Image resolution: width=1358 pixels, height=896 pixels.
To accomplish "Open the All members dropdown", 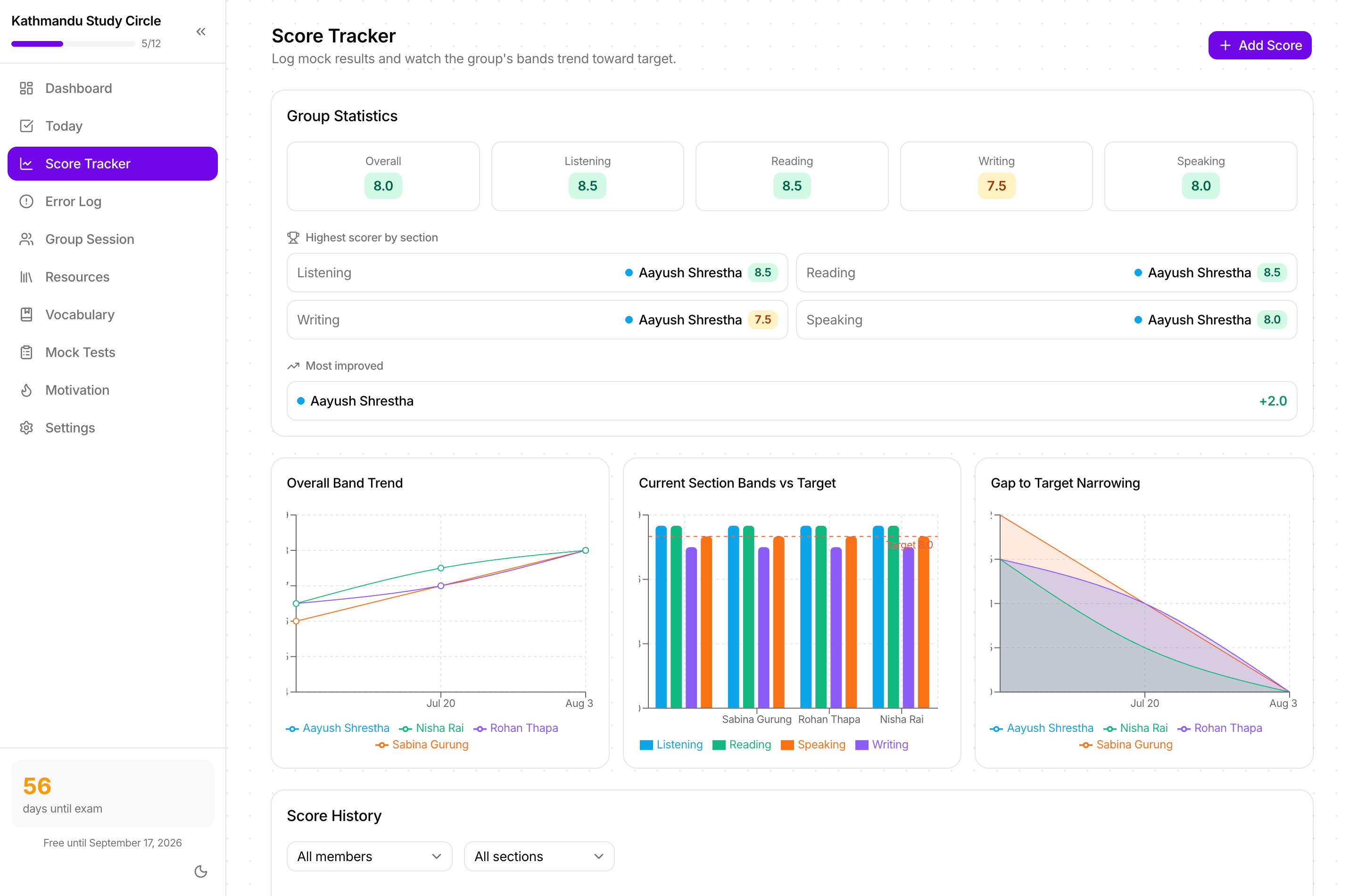I will 369,855.
